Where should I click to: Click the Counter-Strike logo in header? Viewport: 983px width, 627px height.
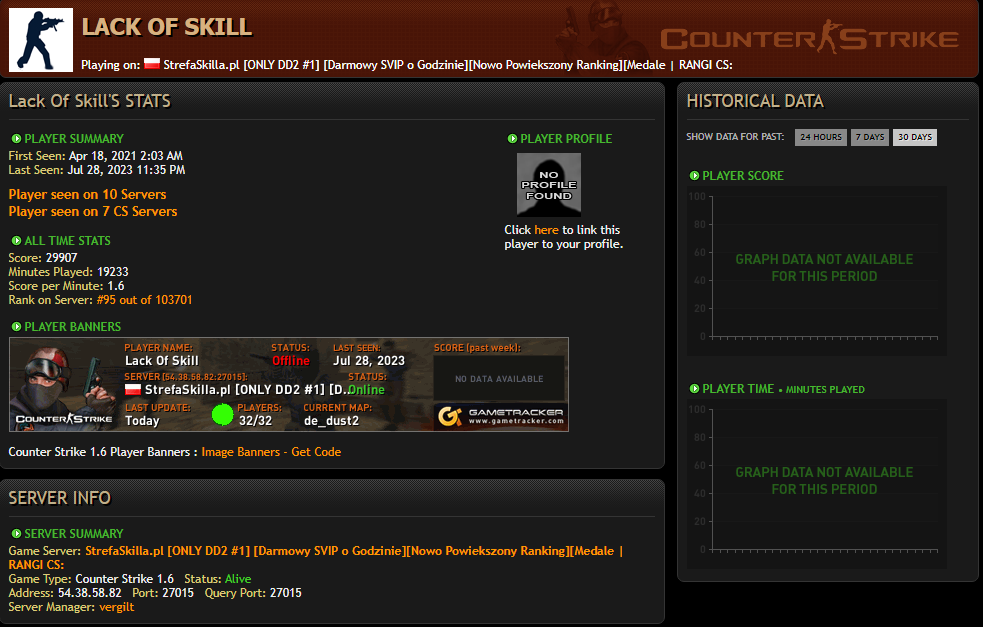click(809, 38)
